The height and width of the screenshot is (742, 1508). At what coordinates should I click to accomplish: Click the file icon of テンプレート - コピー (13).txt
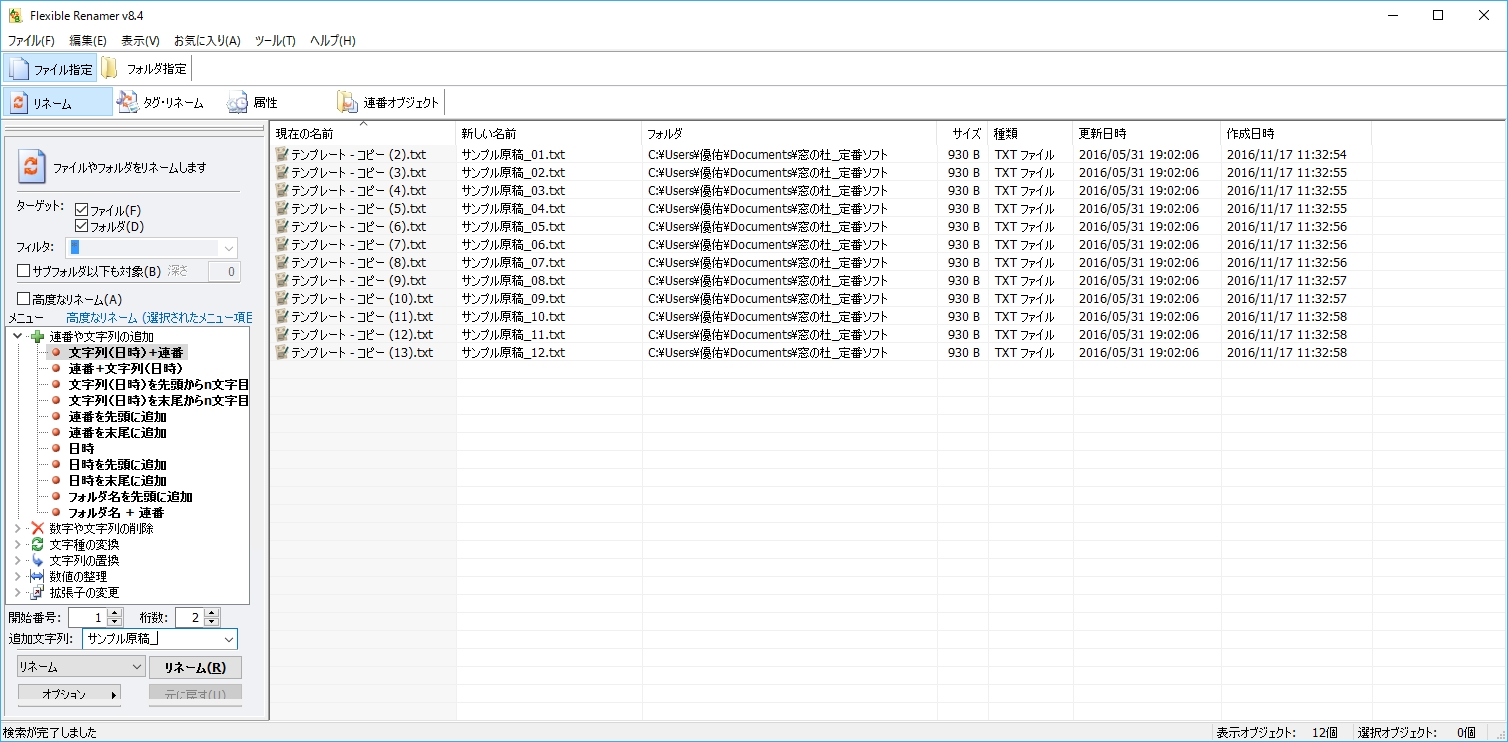point(282,352)
